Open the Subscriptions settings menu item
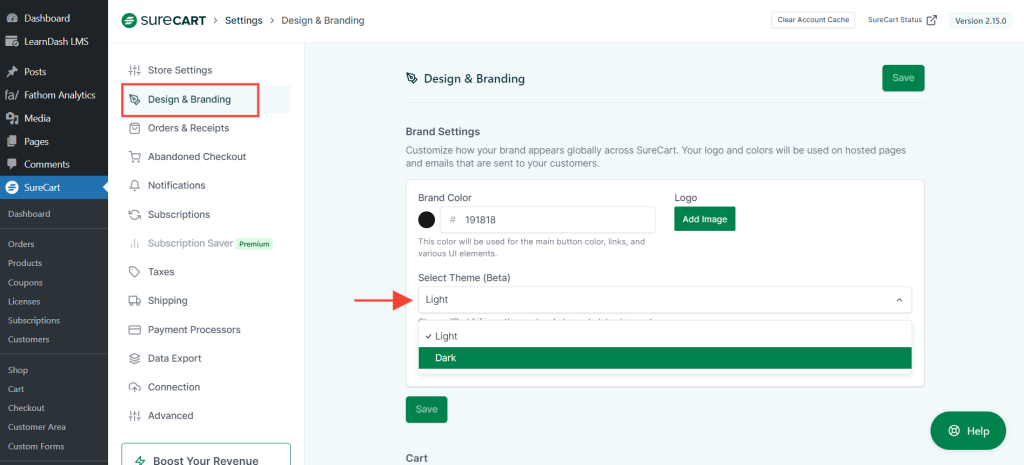1024x465 pixels. click(178, 215)
